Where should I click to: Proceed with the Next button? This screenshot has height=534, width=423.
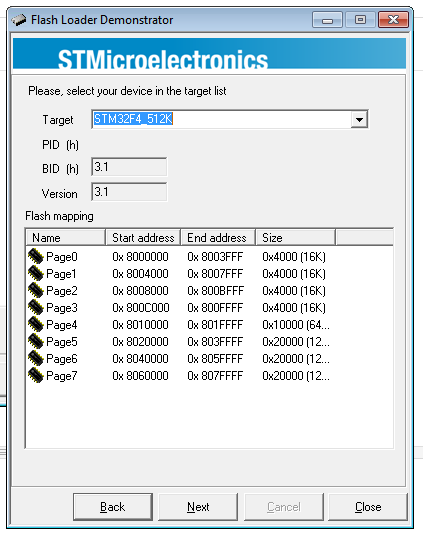pyautogui.click(x=198, y=507)
